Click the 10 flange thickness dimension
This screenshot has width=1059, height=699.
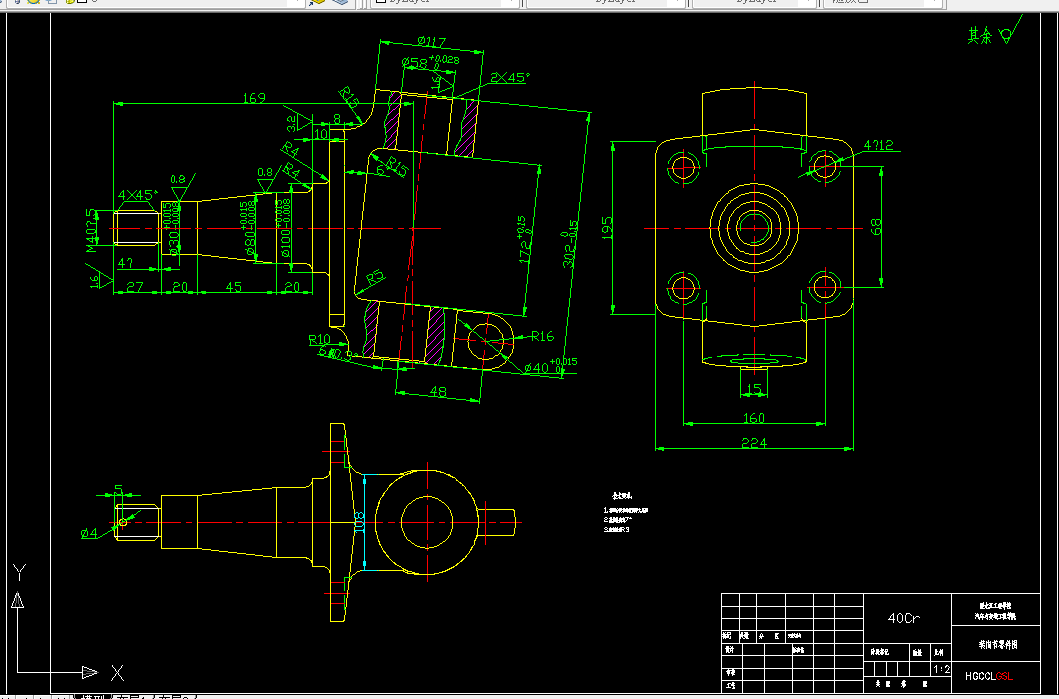[x=321, y=134]
